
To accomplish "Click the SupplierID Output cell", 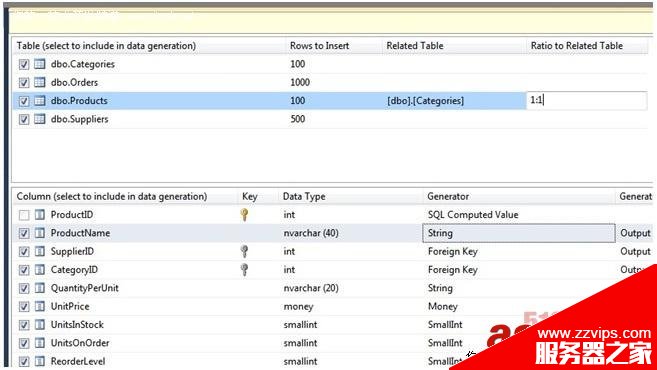I will (635, 252).
